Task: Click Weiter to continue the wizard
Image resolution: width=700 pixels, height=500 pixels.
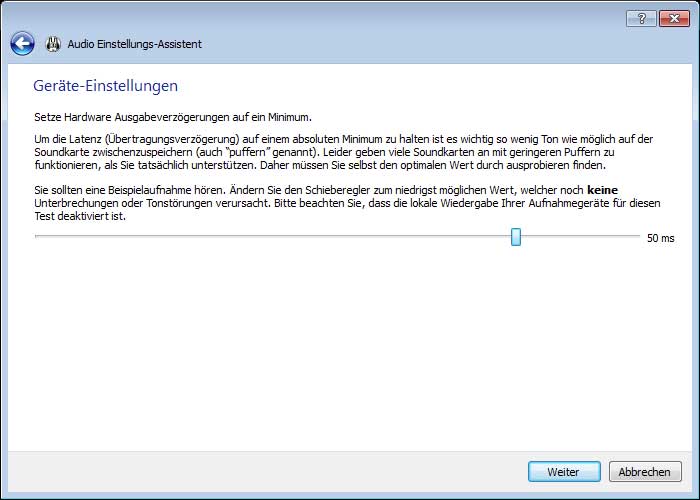Action: [x=564, y=472]
